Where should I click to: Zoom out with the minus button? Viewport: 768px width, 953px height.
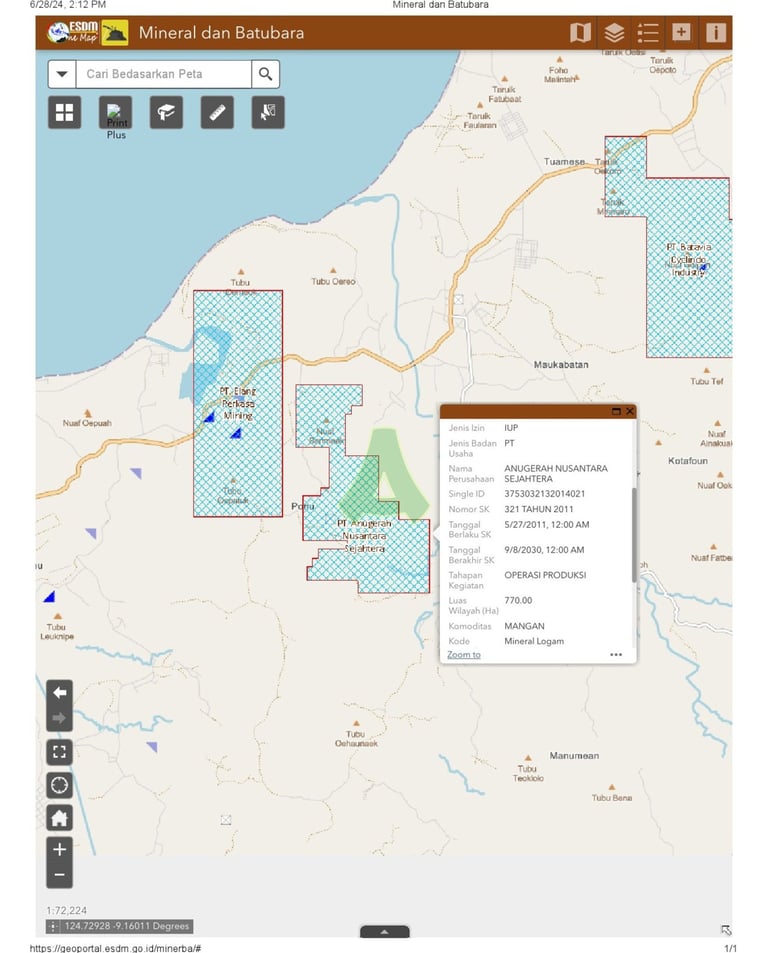coord(60,875)
